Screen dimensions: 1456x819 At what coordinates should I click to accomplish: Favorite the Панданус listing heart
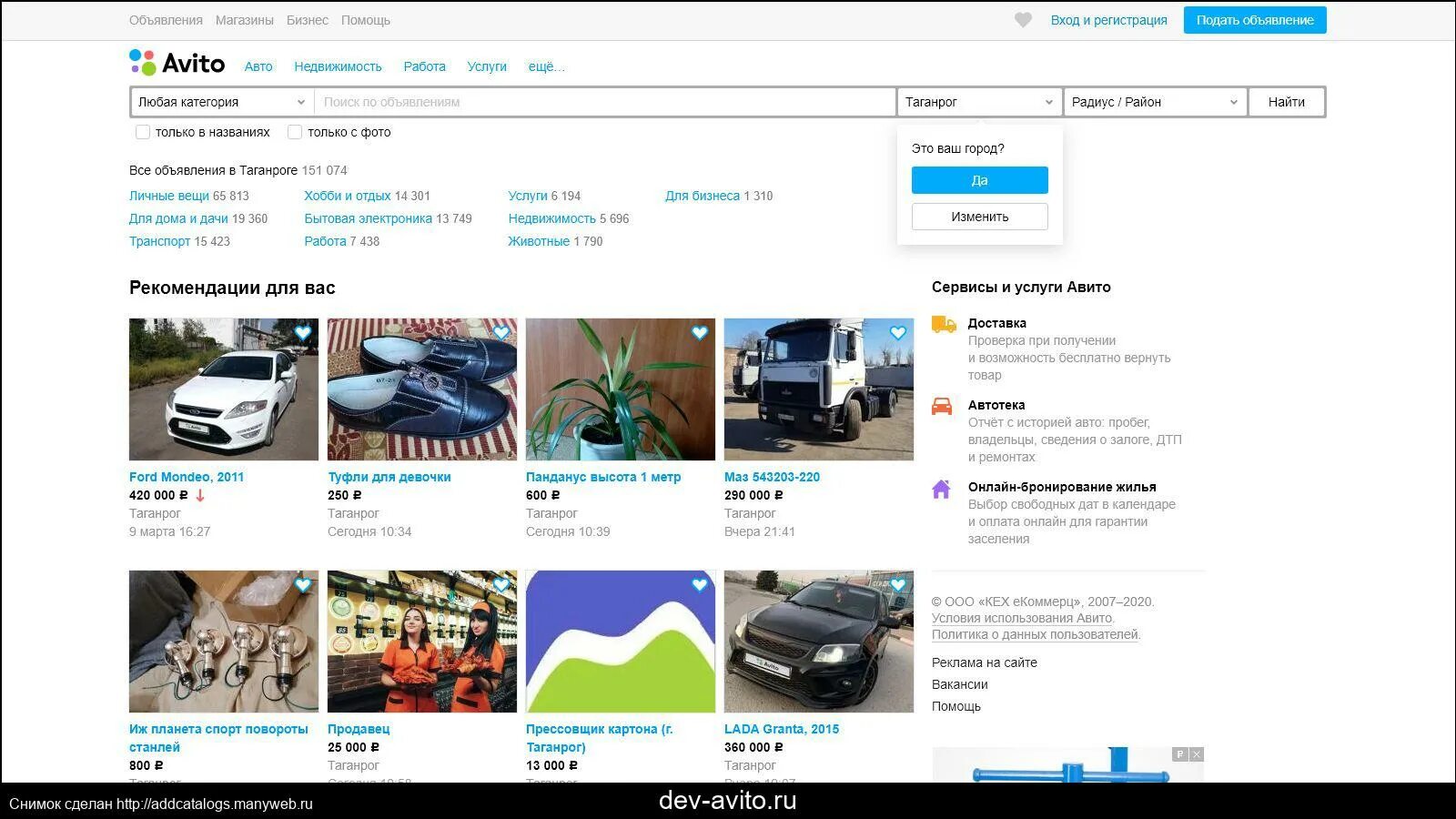tap(700, 333)
